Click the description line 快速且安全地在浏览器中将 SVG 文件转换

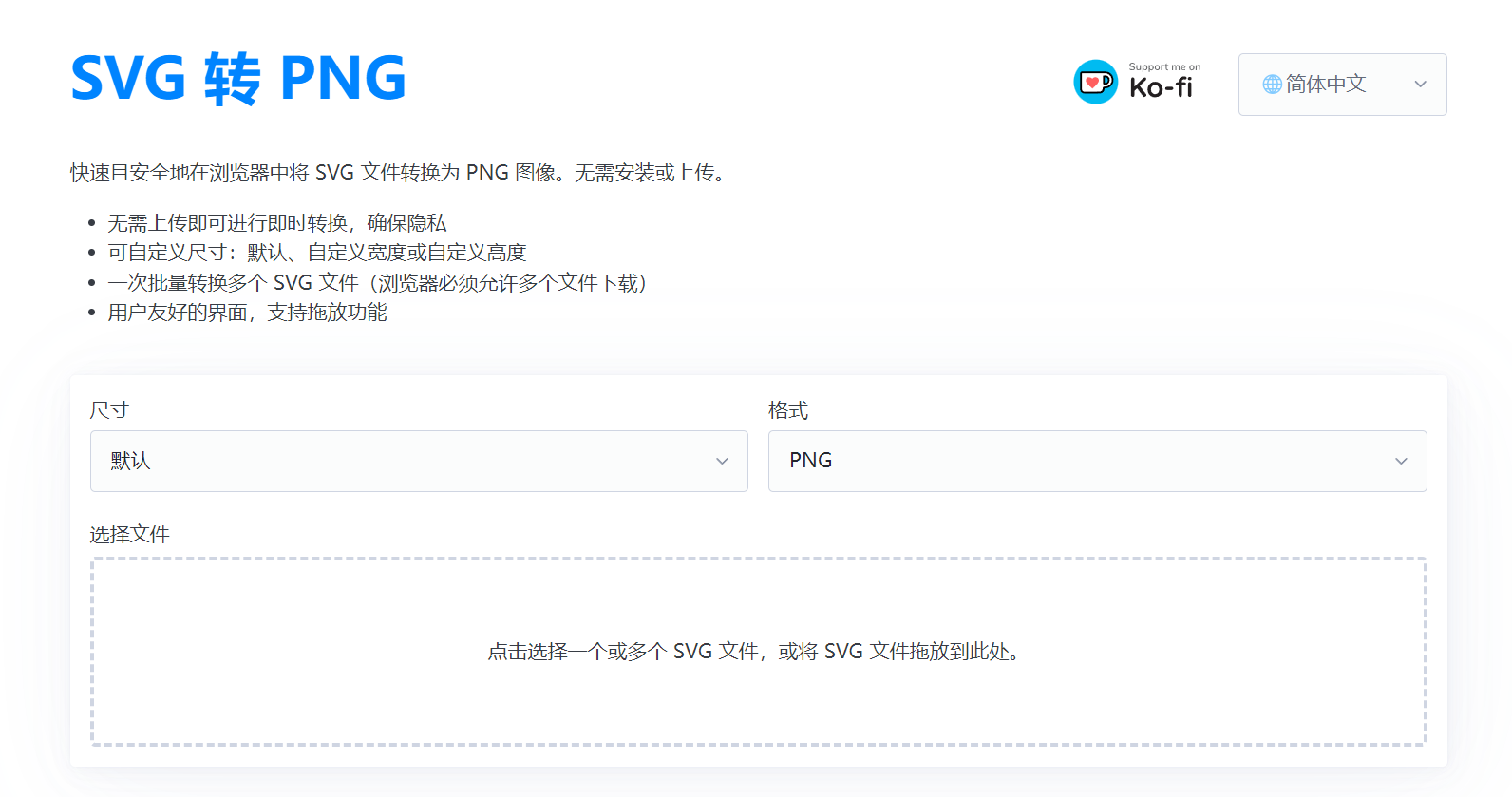tap(401, 173)
